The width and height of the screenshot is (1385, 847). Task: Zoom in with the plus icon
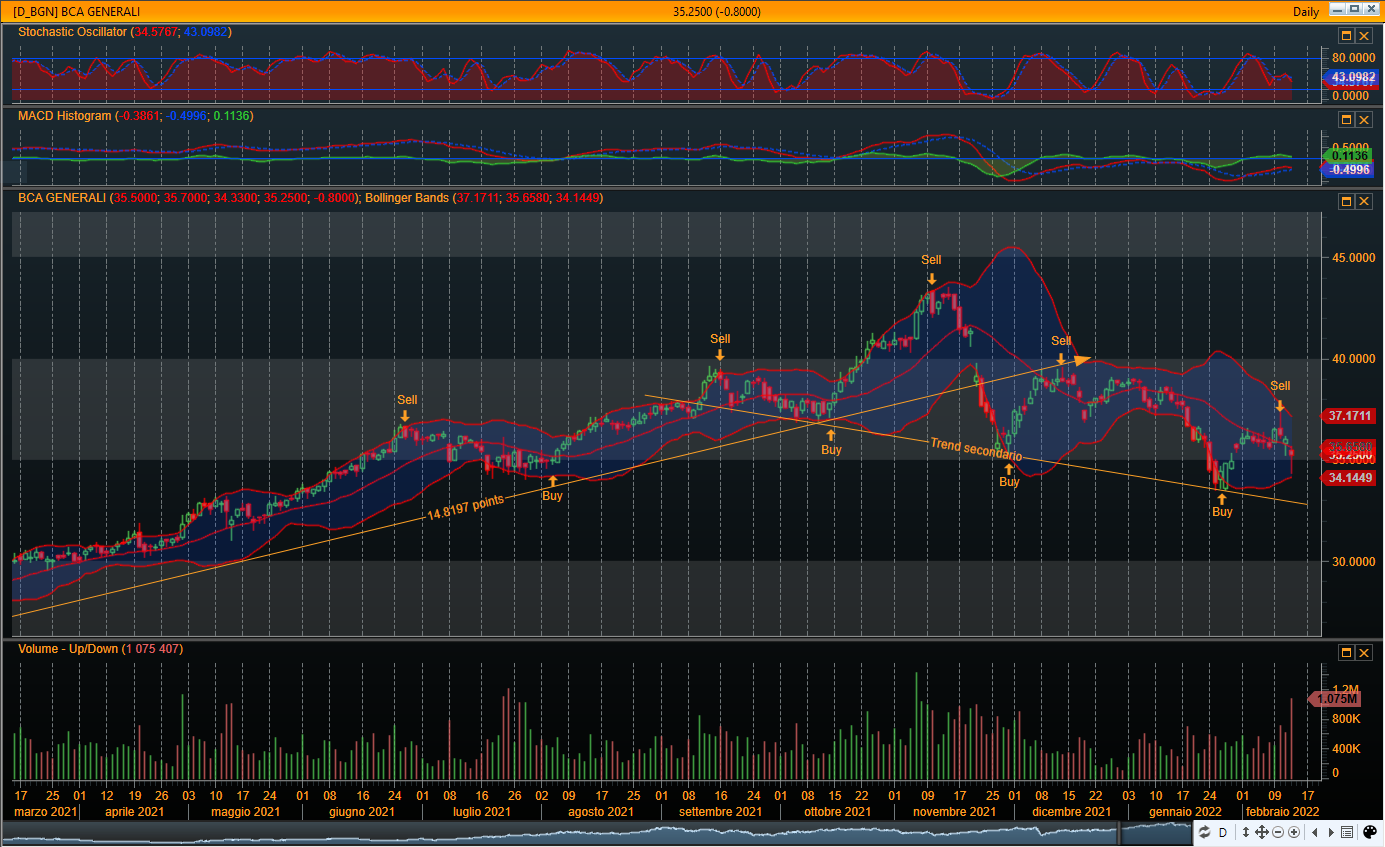click(1294, 832)
